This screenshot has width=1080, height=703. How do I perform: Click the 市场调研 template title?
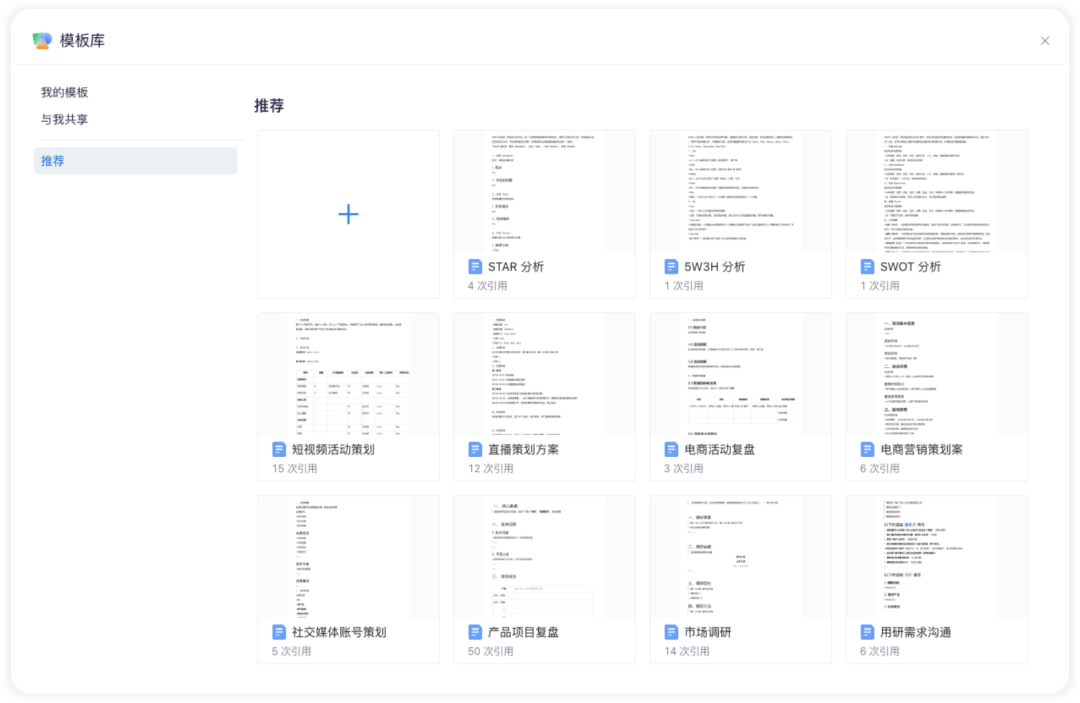point(707,632)
